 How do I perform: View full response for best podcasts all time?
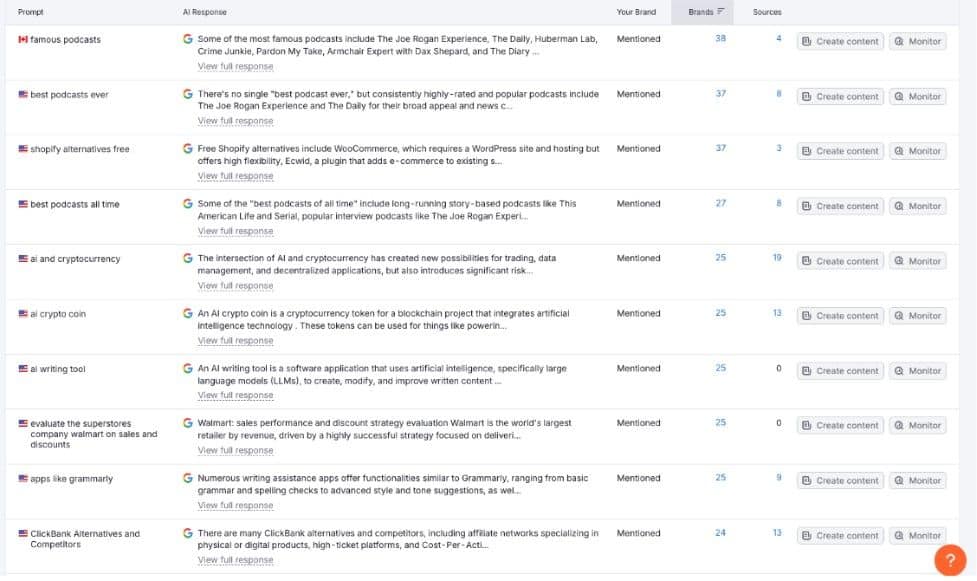coord(236,231)
